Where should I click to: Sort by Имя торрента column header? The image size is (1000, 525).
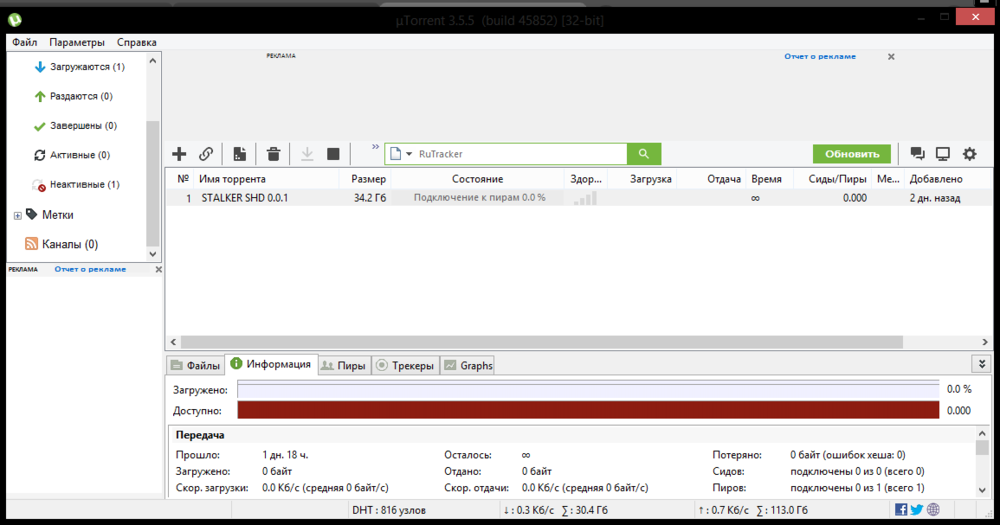click(x=267, y=179)
